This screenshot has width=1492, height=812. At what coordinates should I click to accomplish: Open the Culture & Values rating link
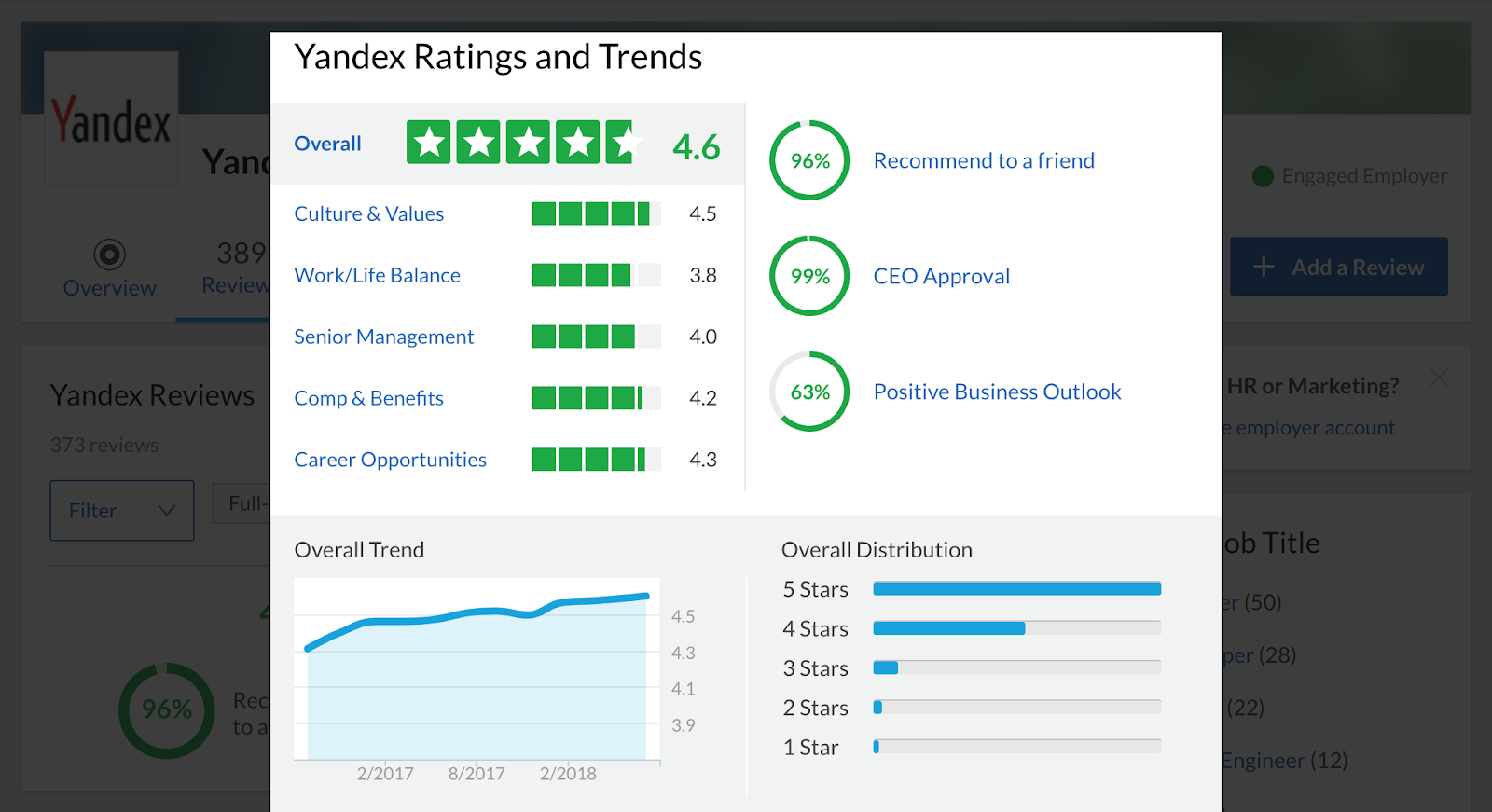[368, 213]
